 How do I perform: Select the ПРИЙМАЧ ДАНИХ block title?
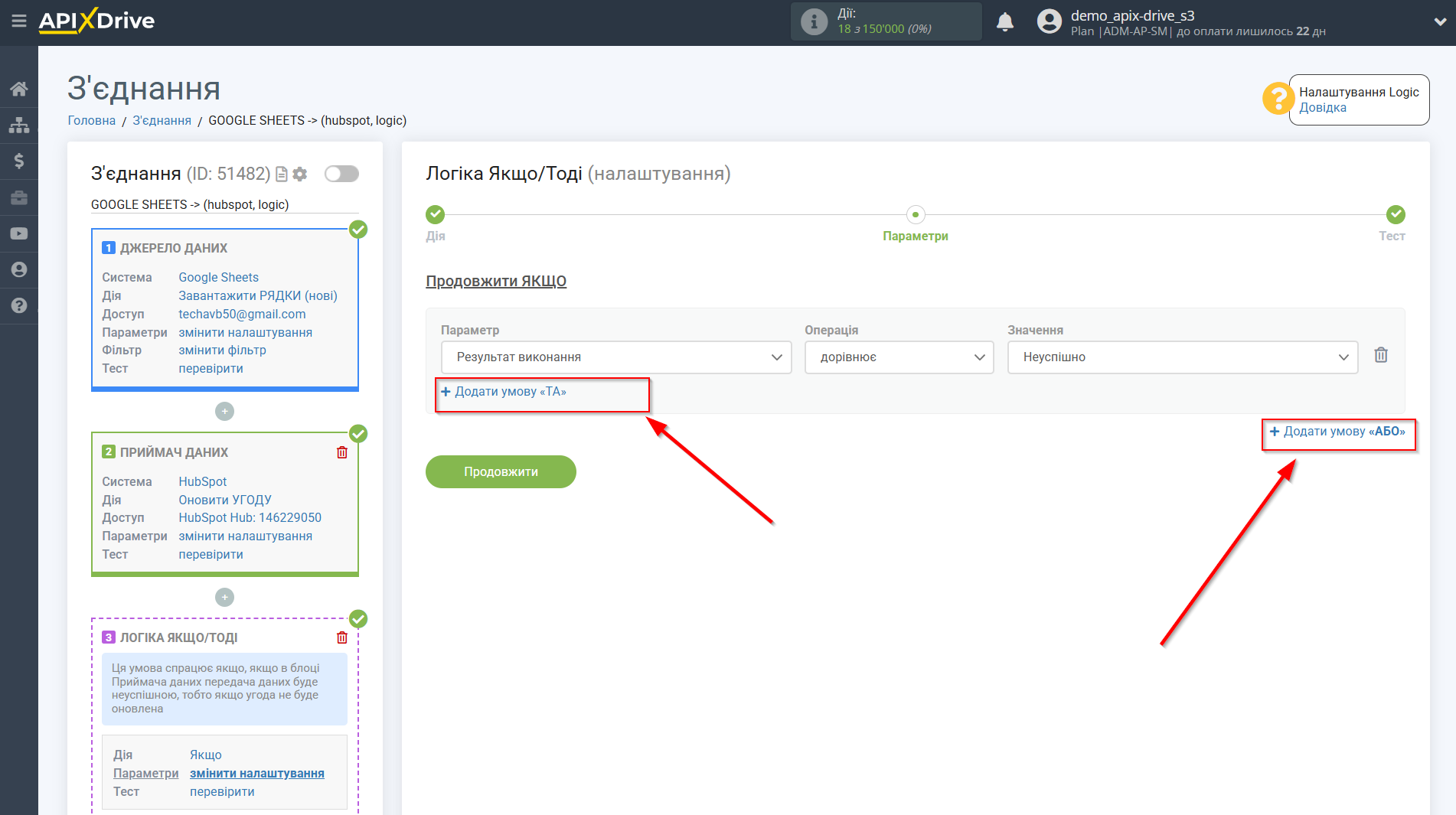pos(174,452)
